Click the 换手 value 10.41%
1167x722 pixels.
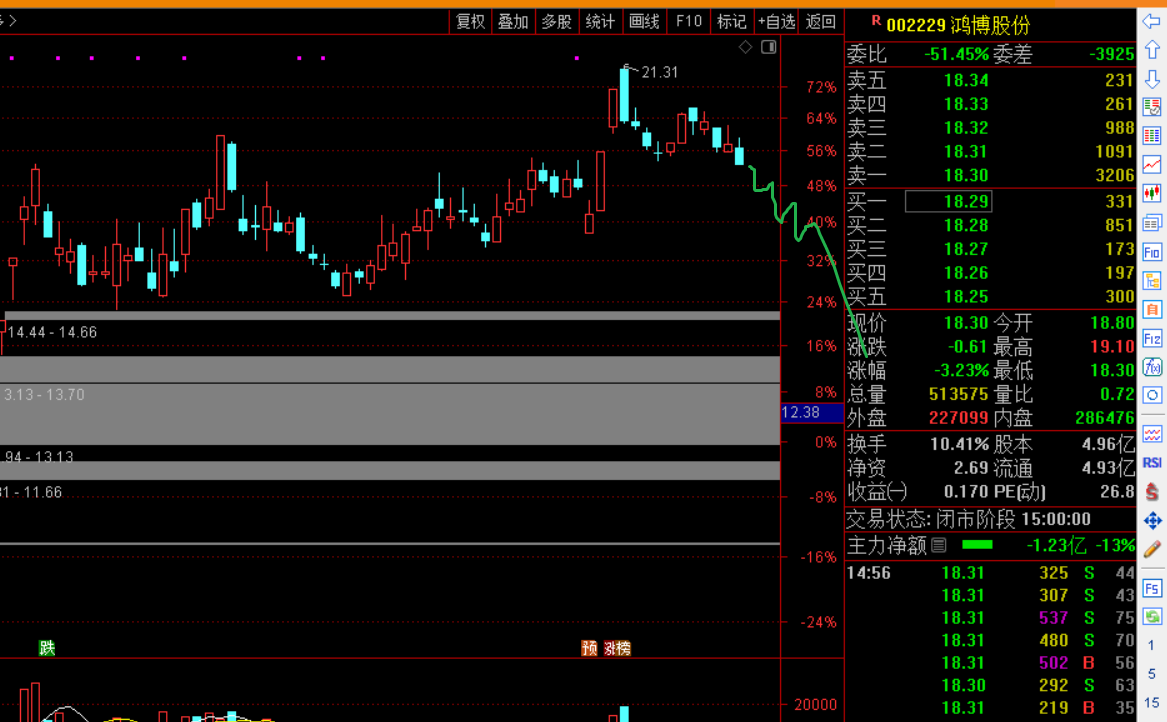[959, 444]
